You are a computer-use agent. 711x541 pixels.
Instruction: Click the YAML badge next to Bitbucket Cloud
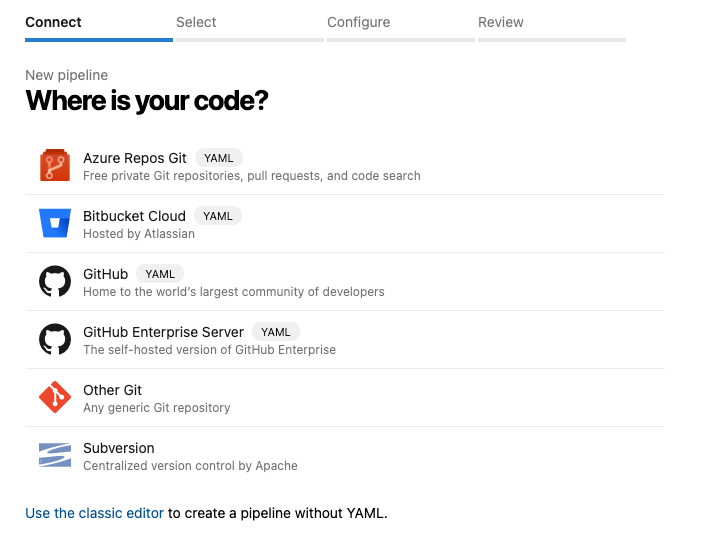coord(218,216)
